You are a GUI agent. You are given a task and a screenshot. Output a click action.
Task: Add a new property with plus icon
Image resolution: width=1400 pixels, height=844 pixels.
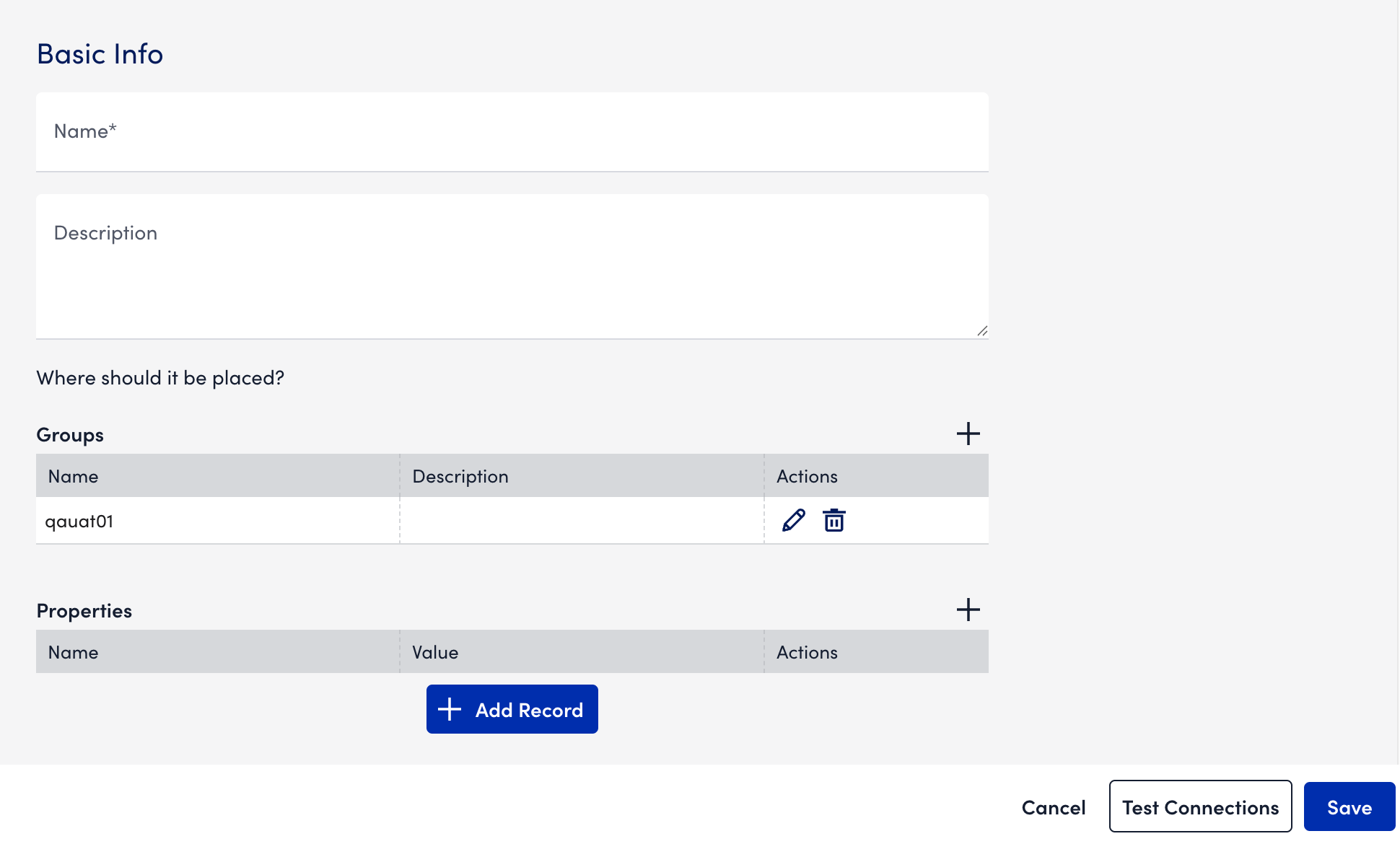coord(968,610)
